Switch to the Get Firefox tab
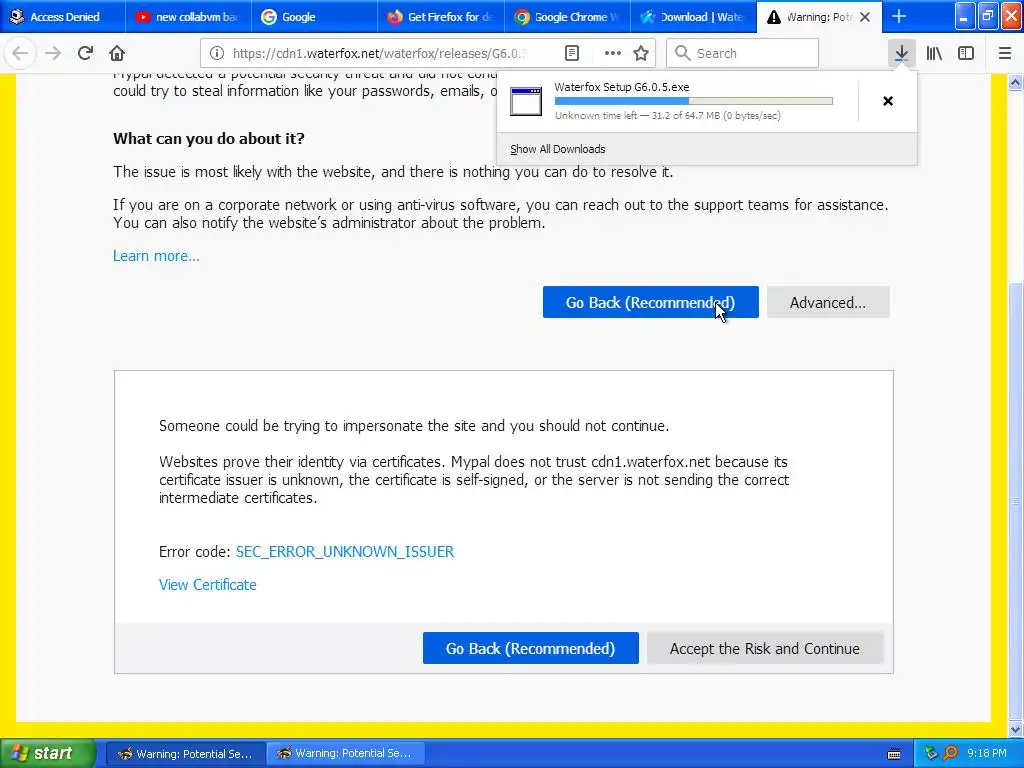The height and width of the screenshot is (768, 1024). [440, 17]
